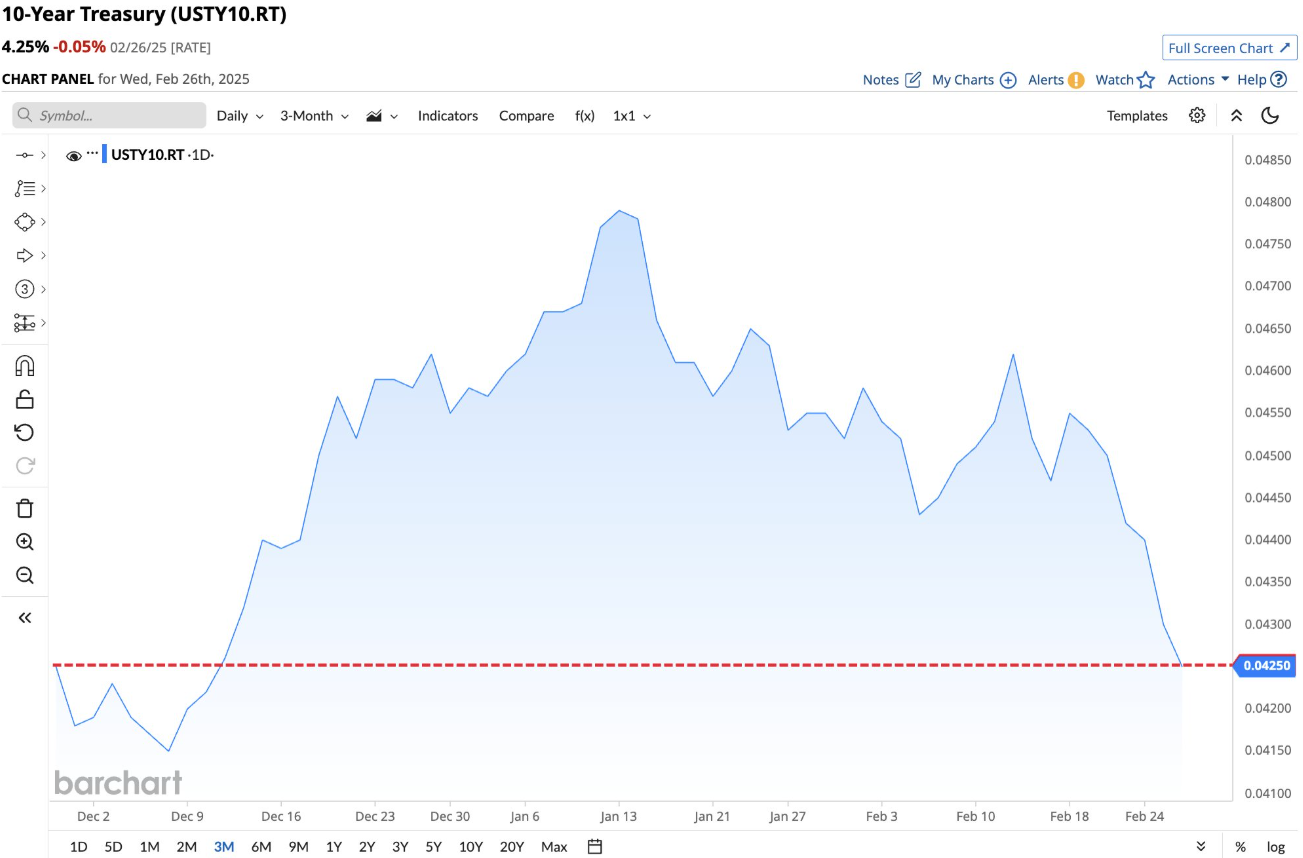Open the Daily frequency dropdown
1303x858 pixels.
click(x=240, y=116)
